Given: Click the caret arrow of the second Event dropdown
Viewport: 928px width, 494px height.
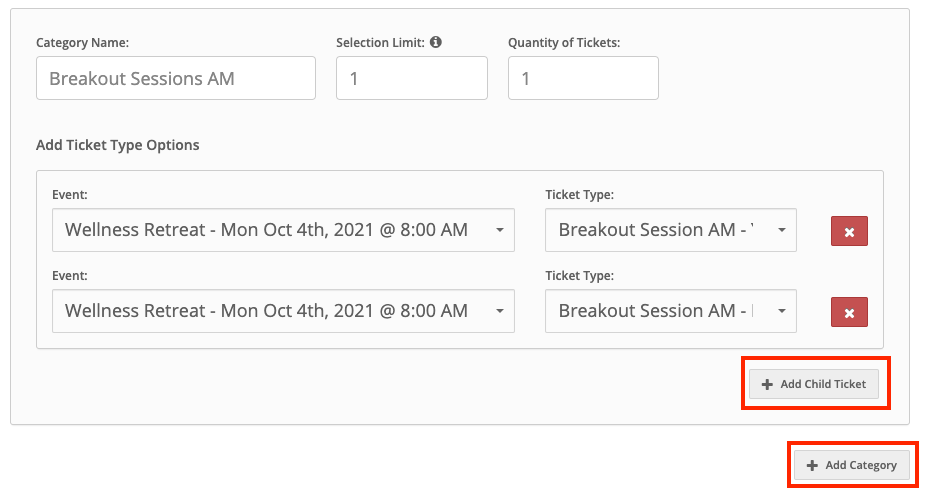Looking at the screenshot, I should [500, 311].
